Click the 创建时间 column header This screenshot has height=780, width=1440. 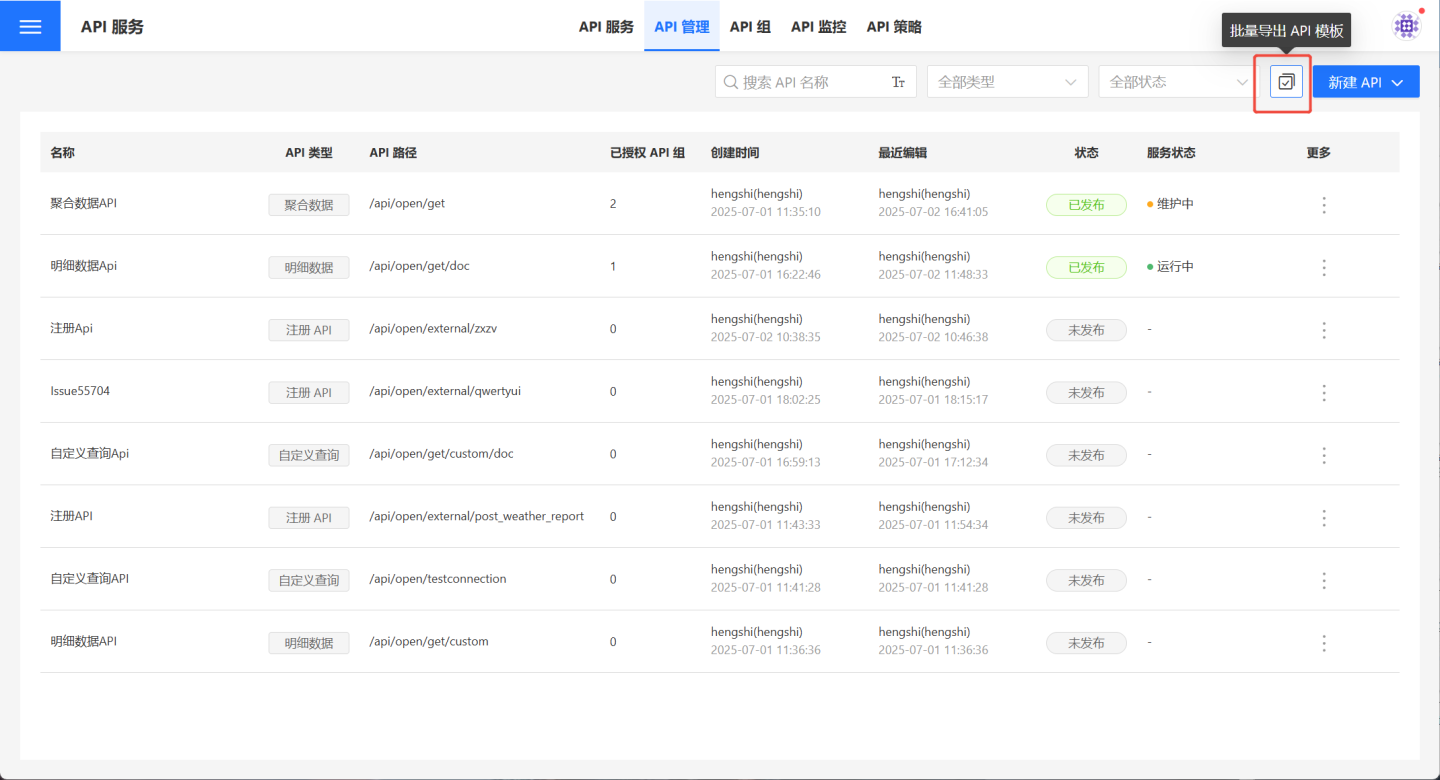point(735,153)
